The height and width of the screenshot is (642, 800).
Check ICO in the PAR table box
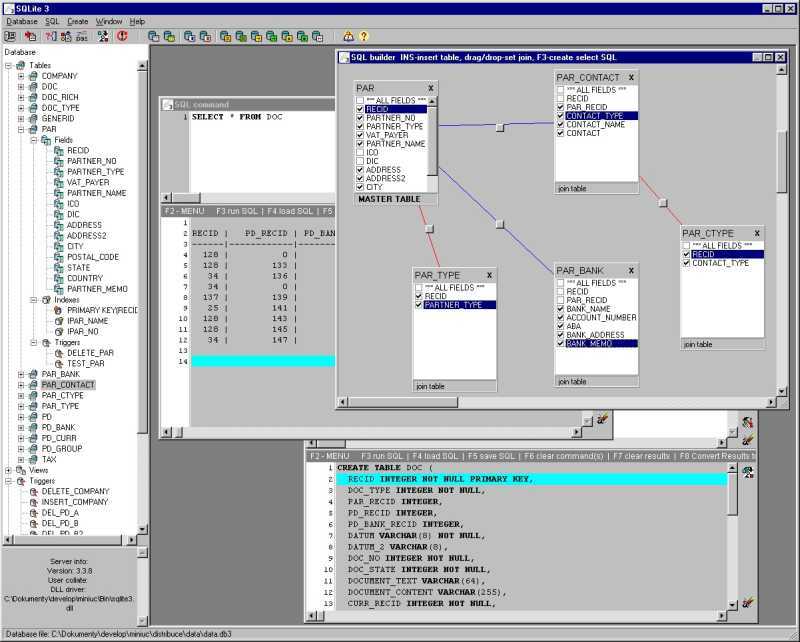pyautogui.click(x=360, y=153)
